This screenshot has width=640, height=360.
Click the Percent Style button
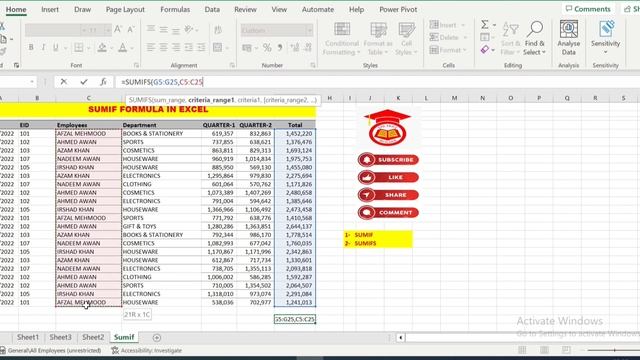[x=267, y=48]
